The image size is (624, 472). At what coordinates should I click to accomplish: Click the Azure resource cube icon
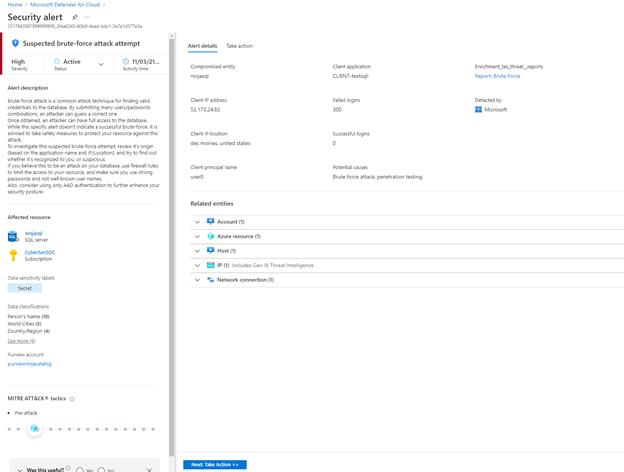pos(211,236)
